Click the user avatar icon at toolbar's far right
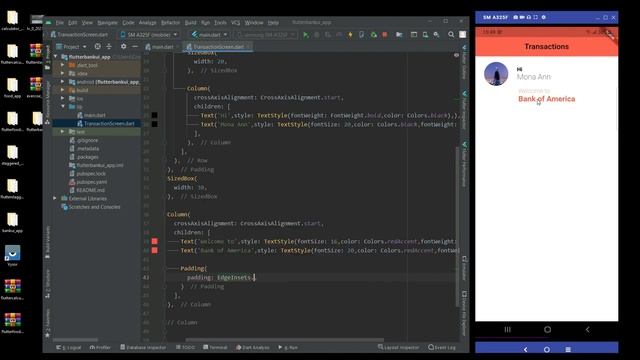The height and width of the screenshot is (360, 640). click(462, 35)
